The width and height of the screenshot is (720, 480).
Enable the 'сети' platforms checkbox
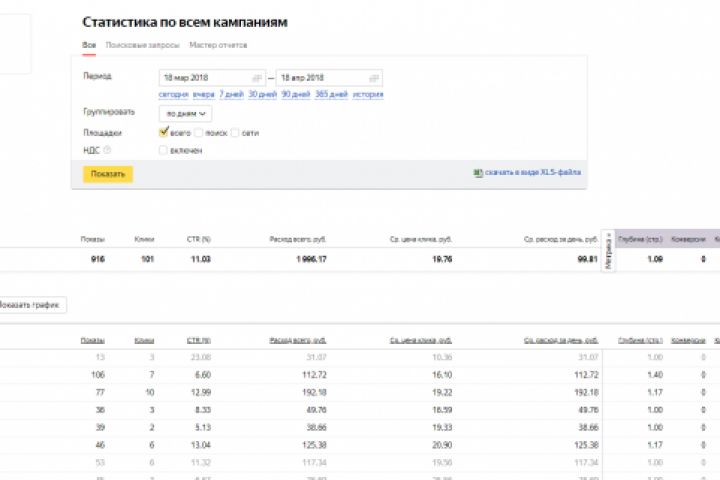[x=235, y=133]
